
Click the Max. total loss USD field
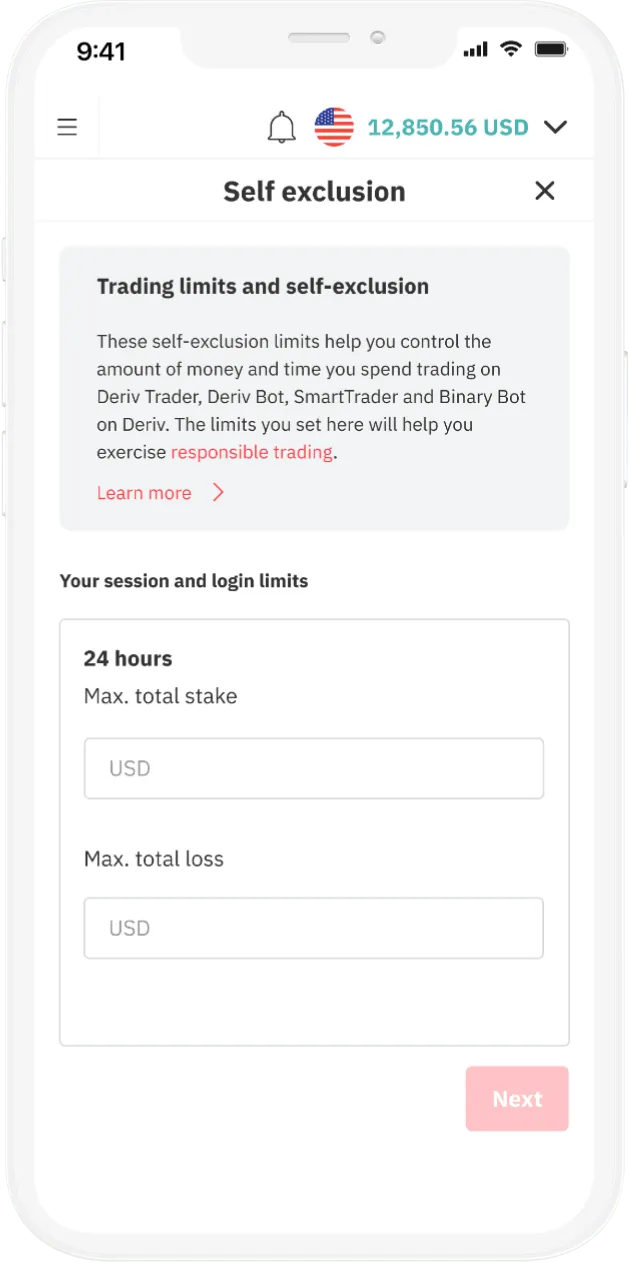pos(314,928)
